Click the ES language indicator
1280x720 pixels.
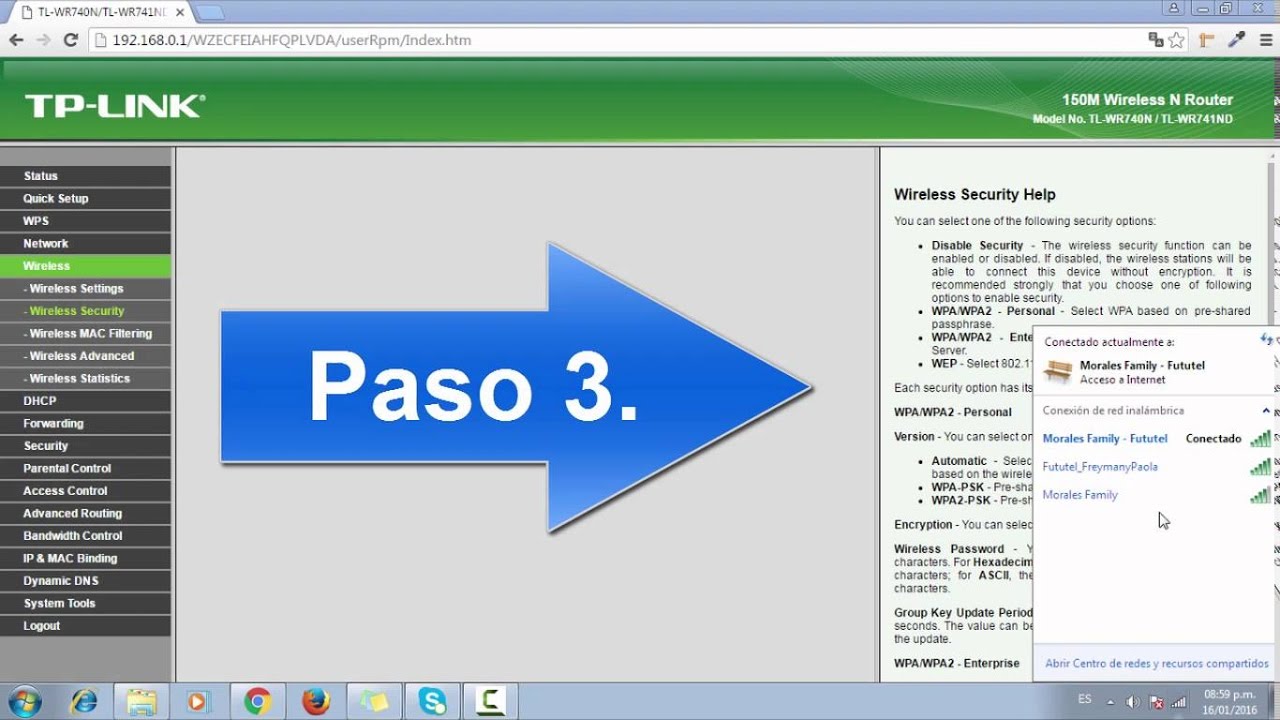pos(1085,701)
